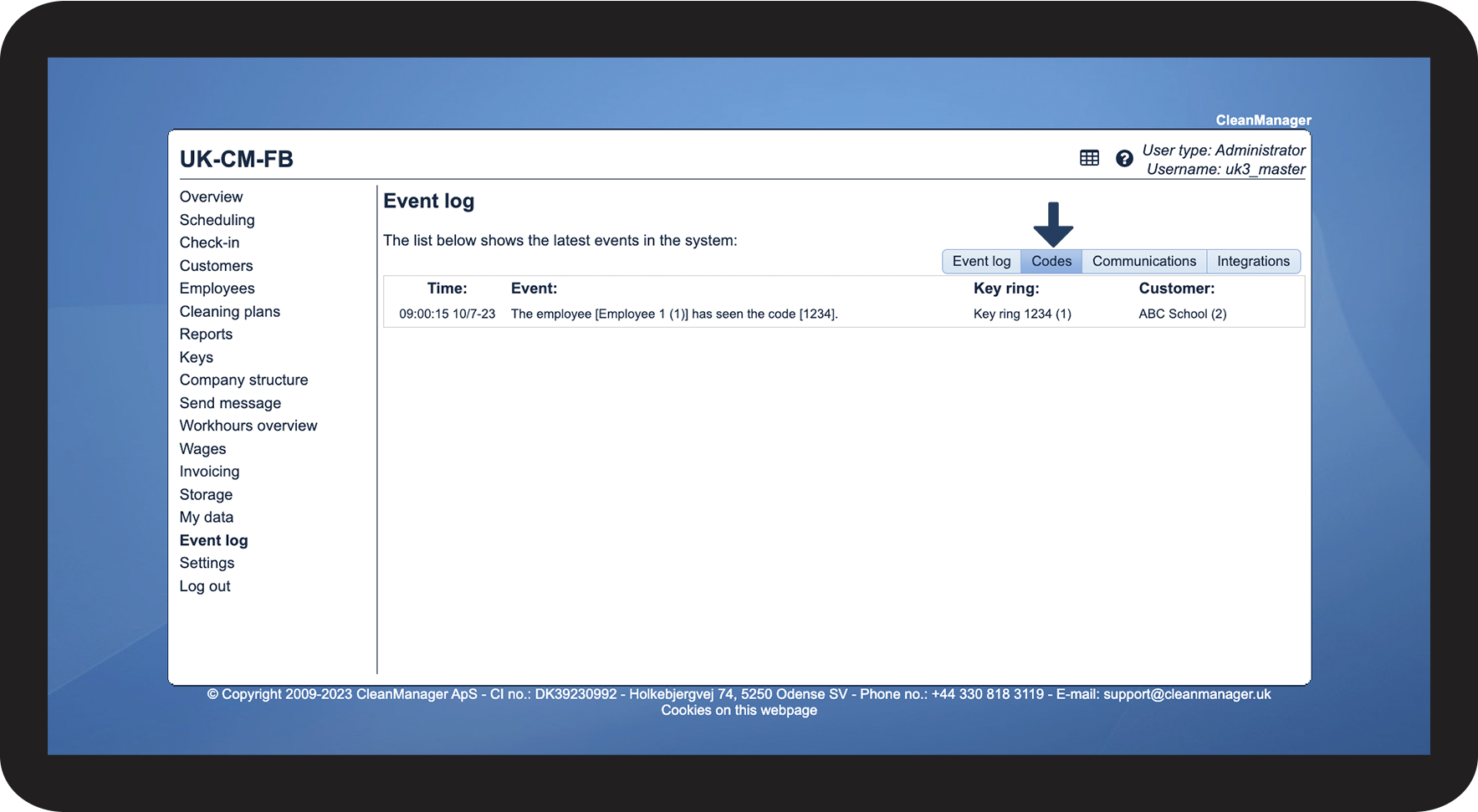The height and width of the screenshot is (812, 1478).
Task: Go to Reports in the sidebar
Action: click(206, 335)
